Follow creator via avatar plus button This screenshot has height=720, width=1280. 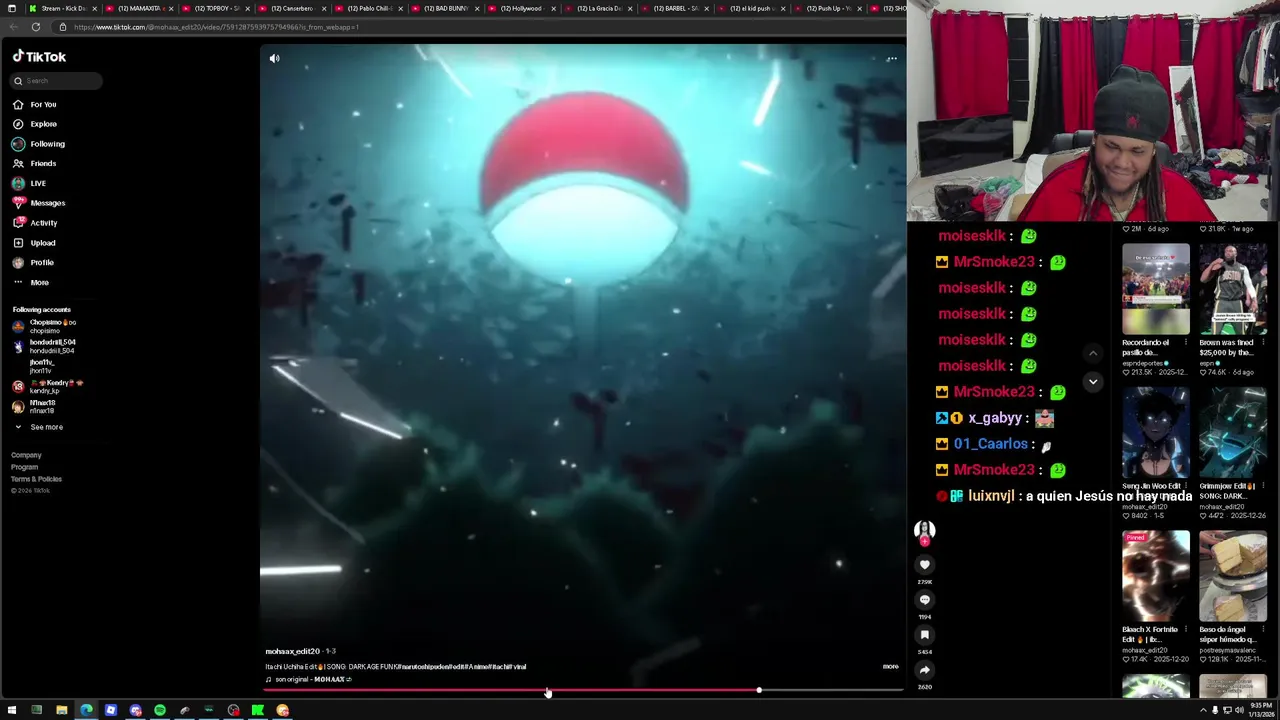pos(925,541)
